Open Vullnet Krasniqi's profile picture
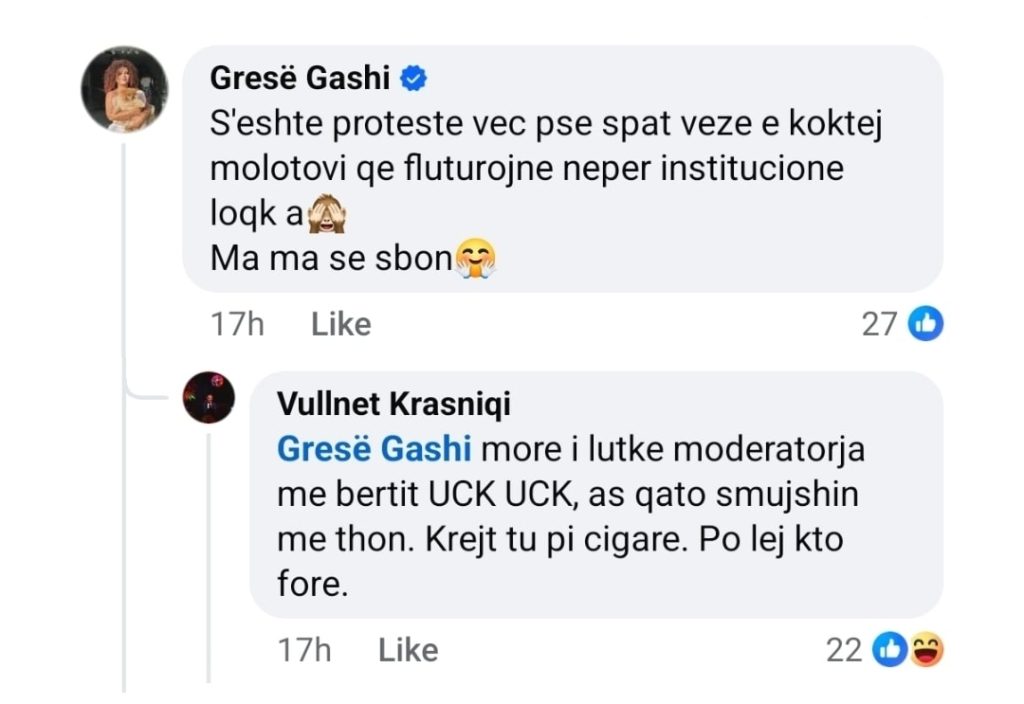This screenshot has height=704, width=1024. click(209, 396)
